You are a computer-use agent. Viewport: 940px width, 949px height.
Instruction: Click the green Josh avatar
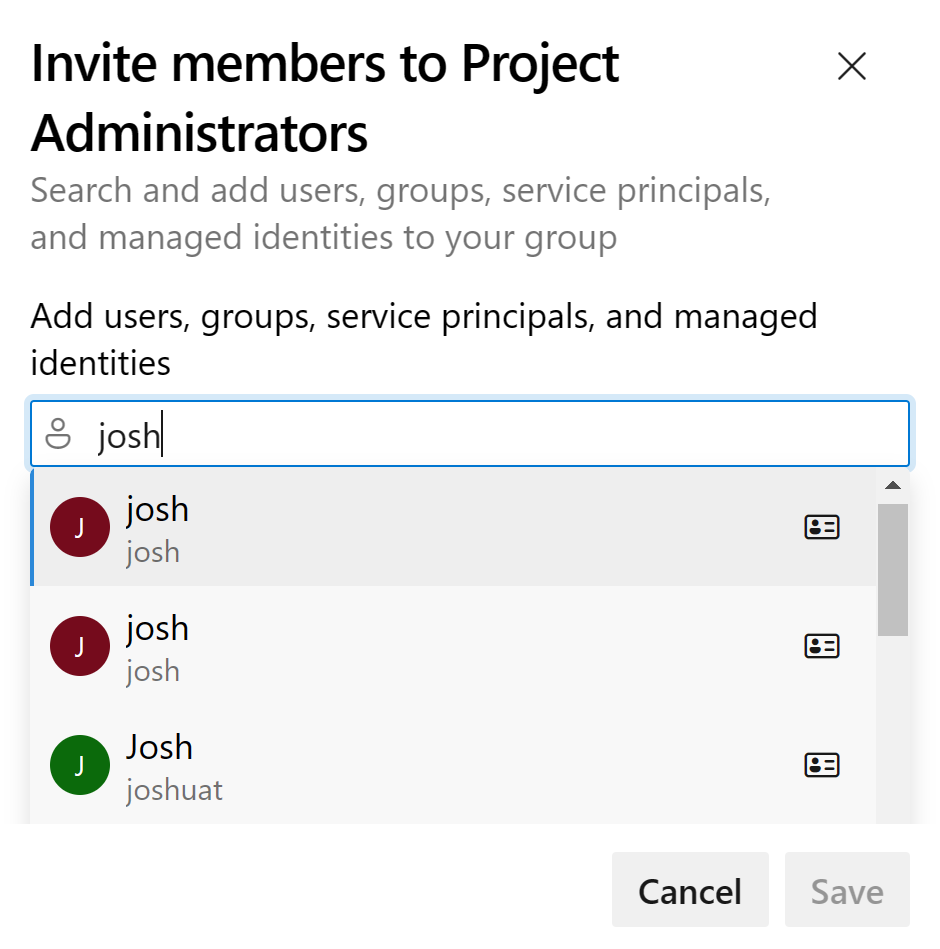coord(80,765)
